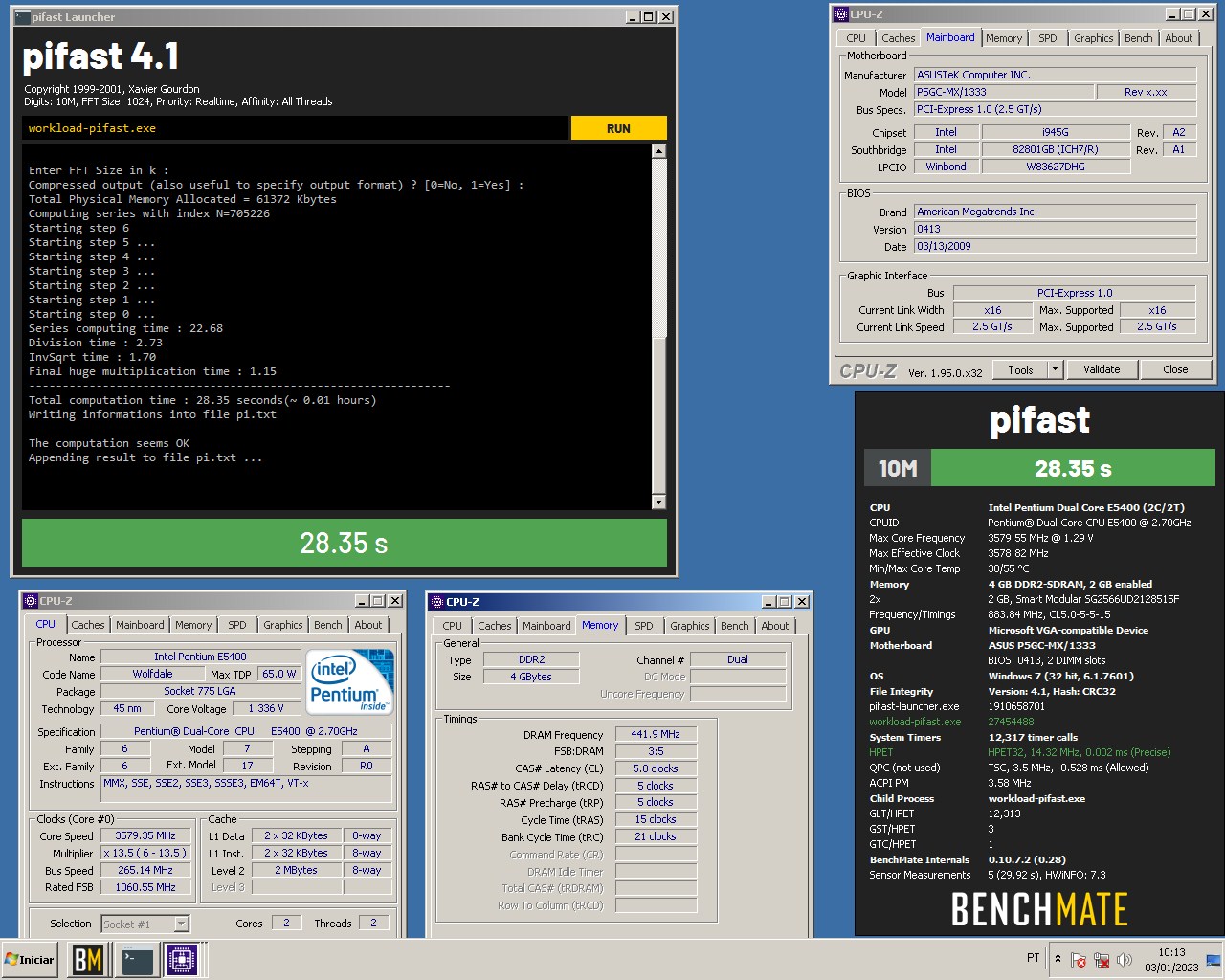Click the CPU-Z memory window title icon
This screenshot has width=1225, height=980.
click(437, 602)
